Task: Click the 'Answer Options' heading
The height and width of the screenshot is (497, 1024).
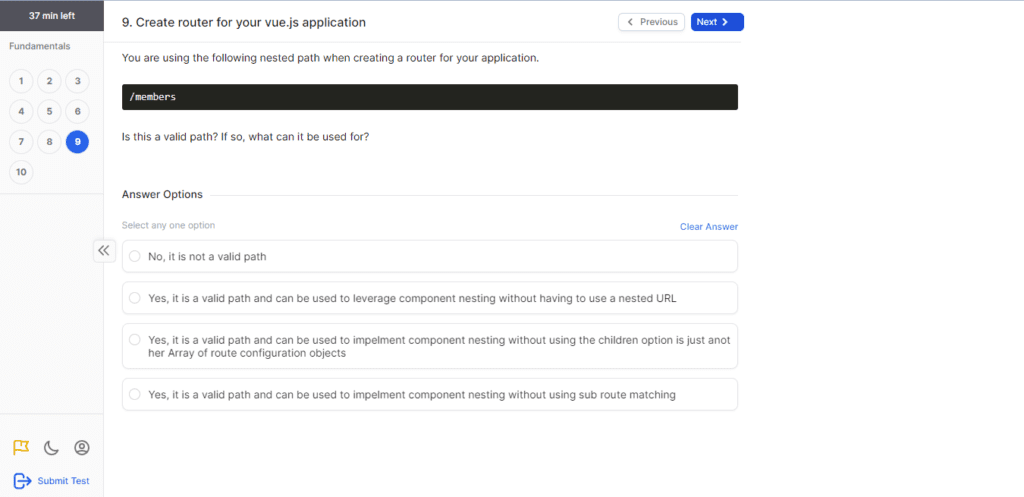Action: (162, 194)
